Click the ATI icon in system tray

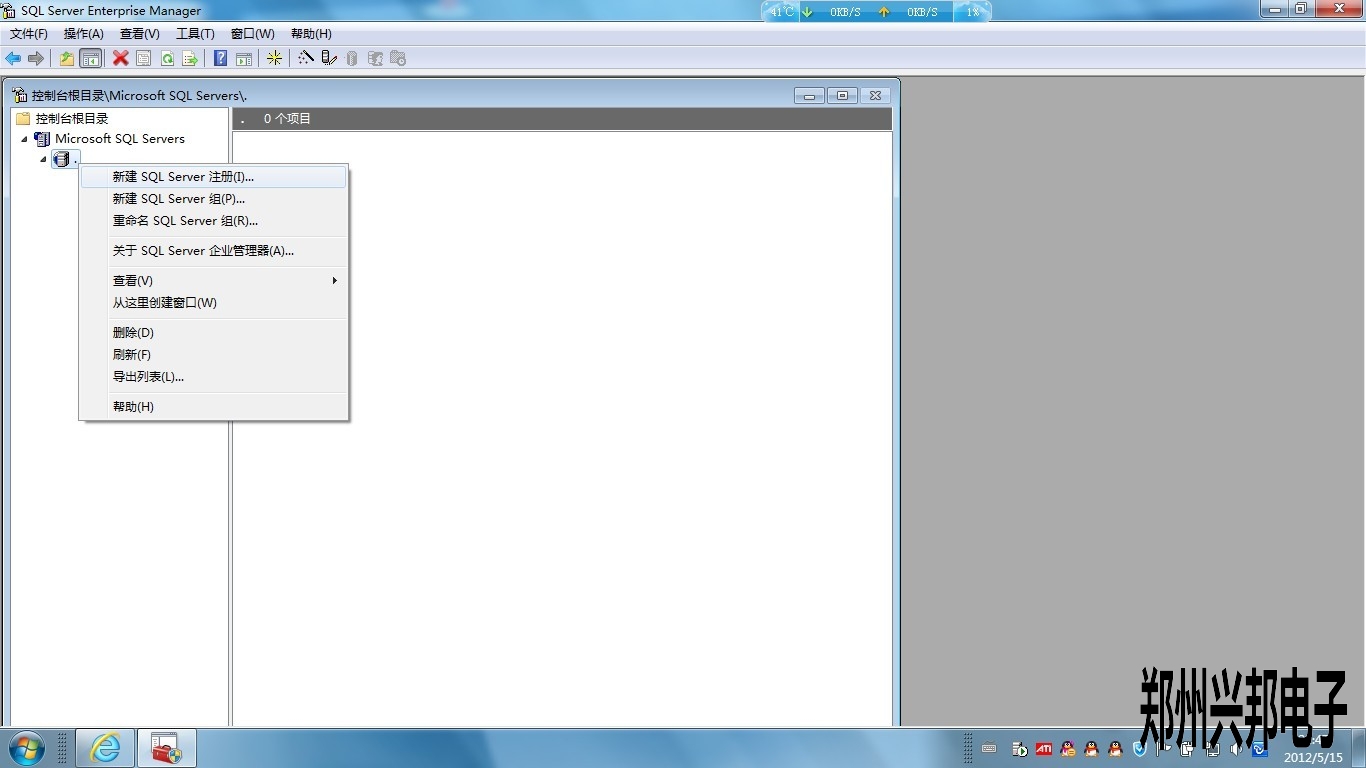[x=1043, y=749]
